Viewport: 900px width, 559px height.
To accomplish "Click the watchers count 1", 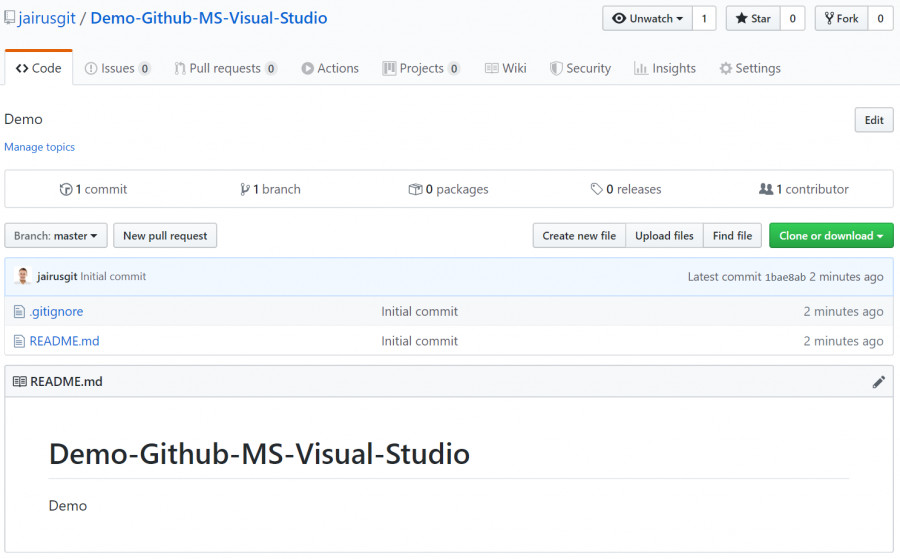I will tap(704, 18).
